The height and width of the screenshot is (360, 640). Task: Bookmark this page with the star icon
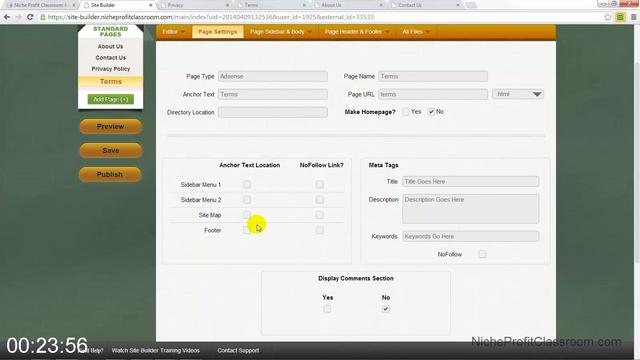(x=608, y=17)
